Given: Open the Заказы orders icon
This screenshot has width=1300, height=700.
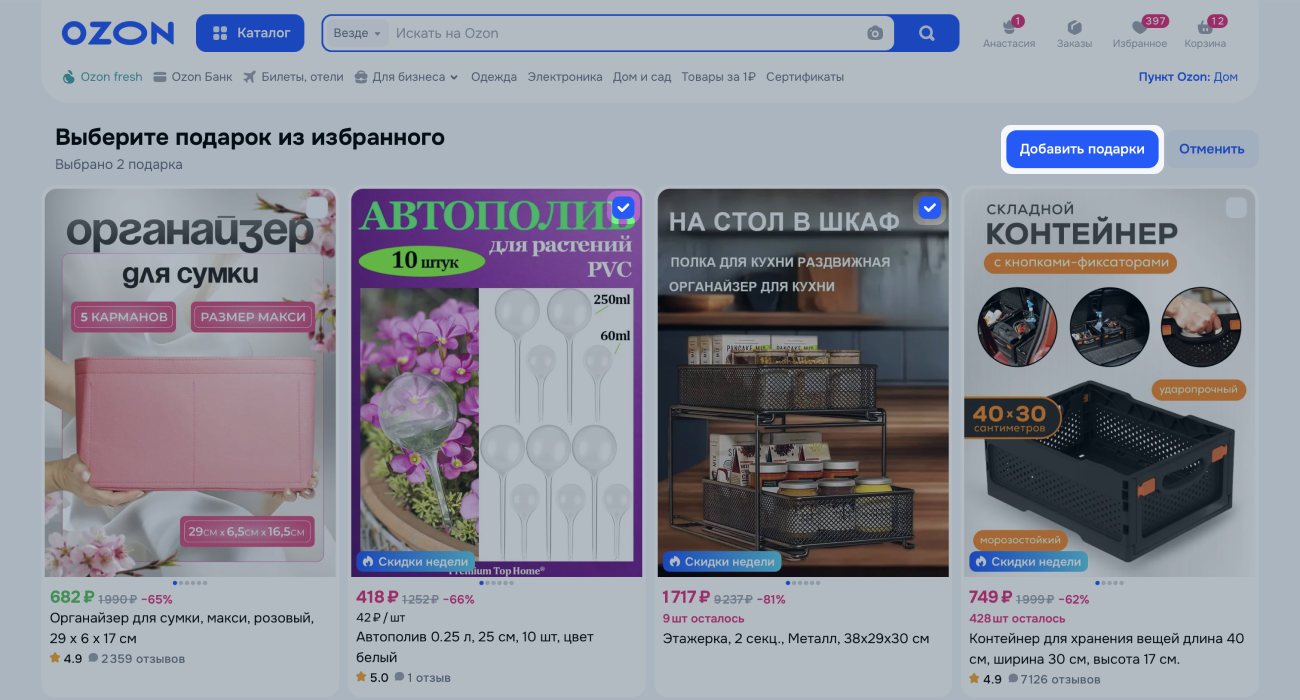Looking at the screenshot, I should tap(1074, 28).
